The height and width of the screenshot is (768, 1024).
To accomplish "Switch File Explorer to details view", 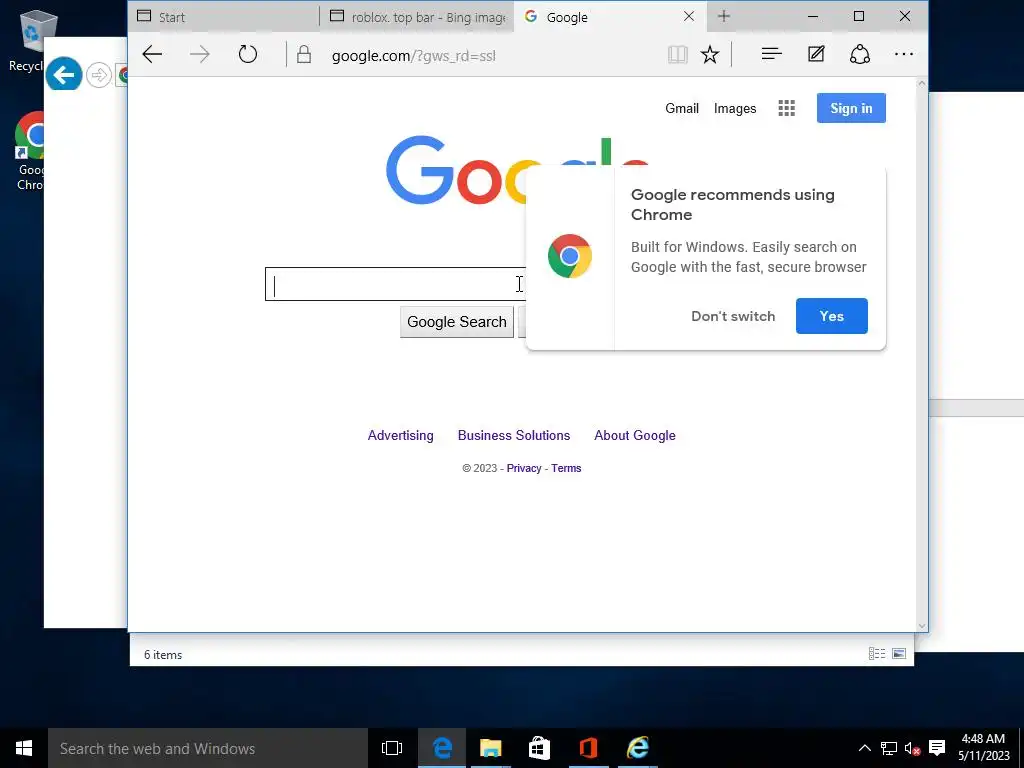I will [877, 654].
